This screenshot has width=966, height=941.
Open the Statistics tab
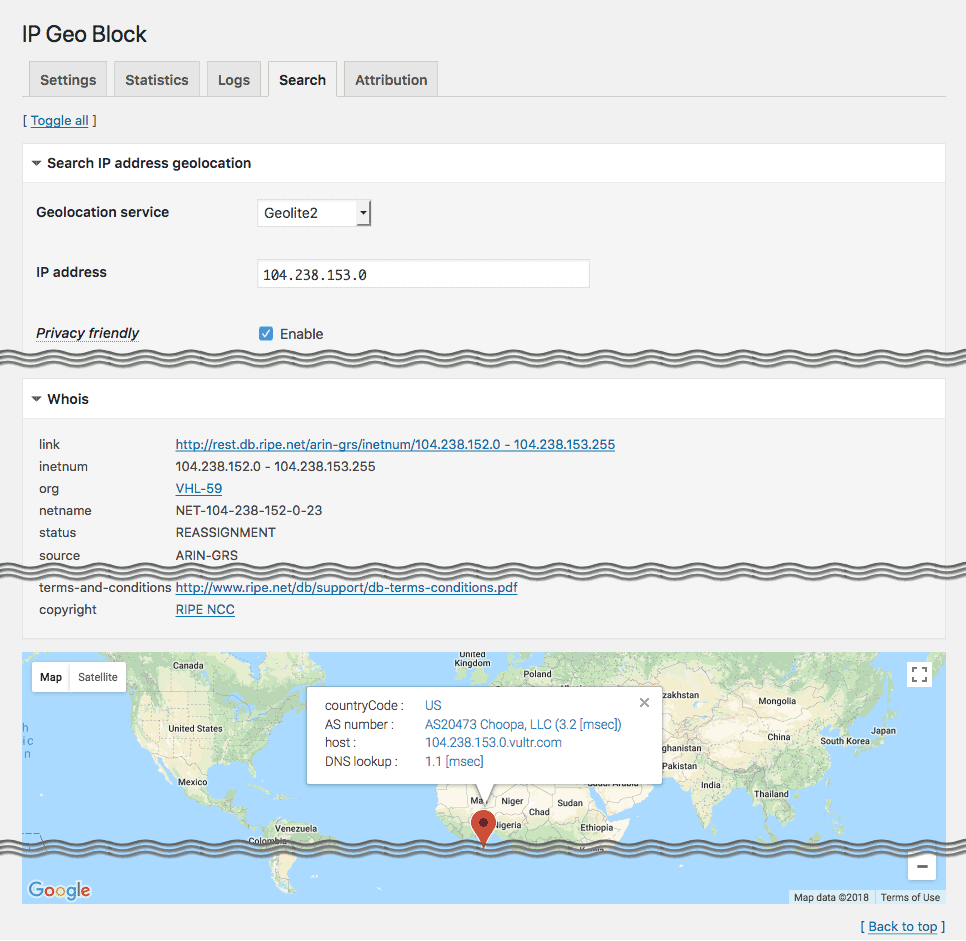(157, 80)
